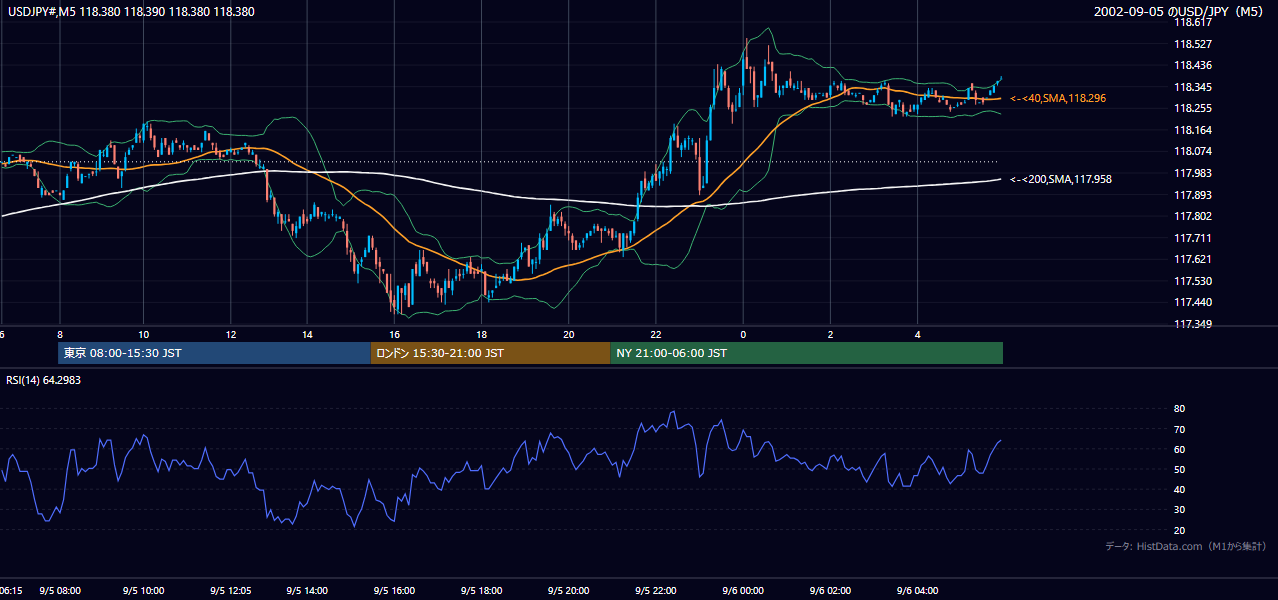
Task: Click RSI scale value 40
Action: coord(1179,490)
